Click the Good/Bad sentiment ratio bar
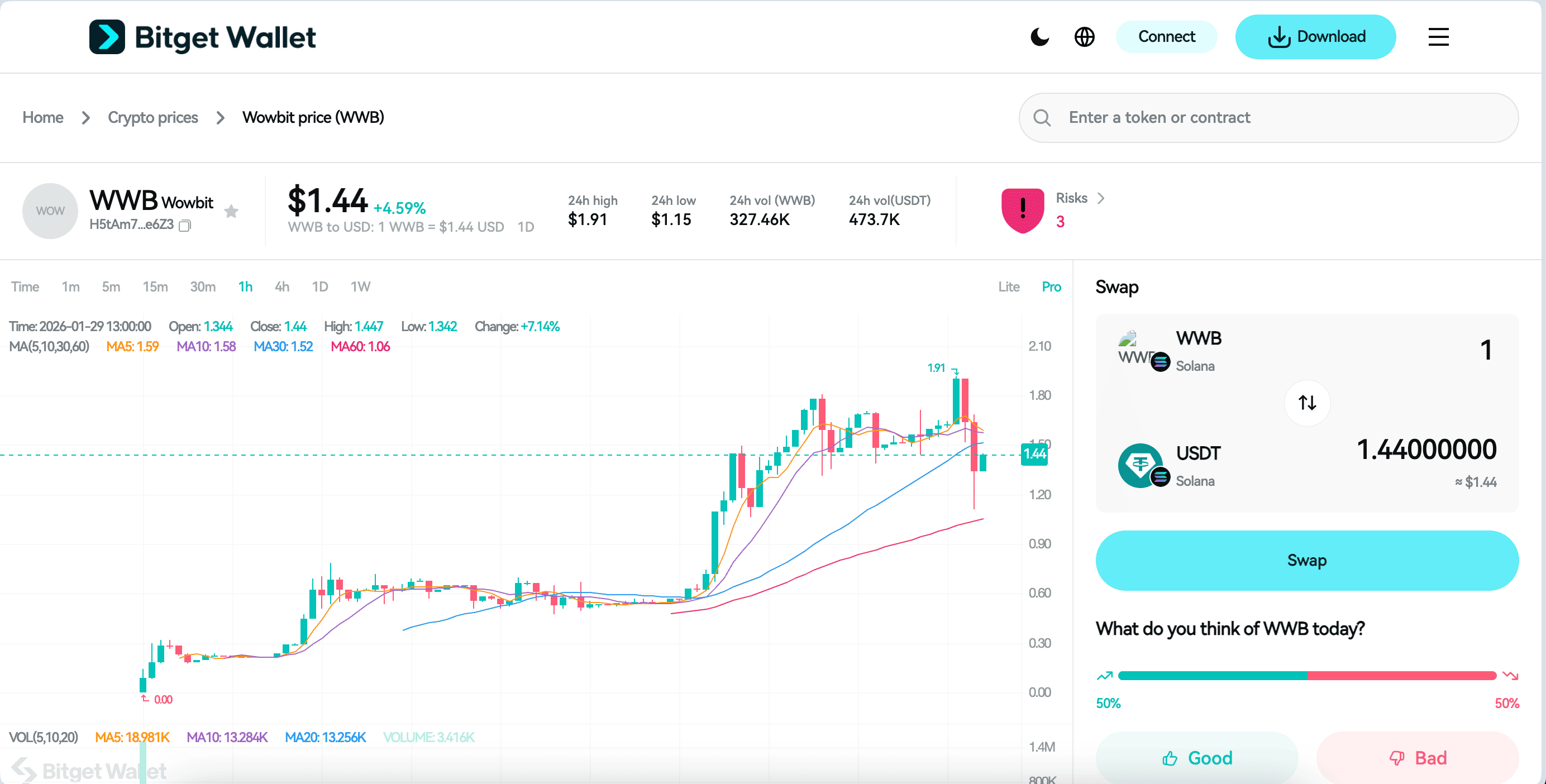The image size is (1546, 784). [x=1307, y=676]
